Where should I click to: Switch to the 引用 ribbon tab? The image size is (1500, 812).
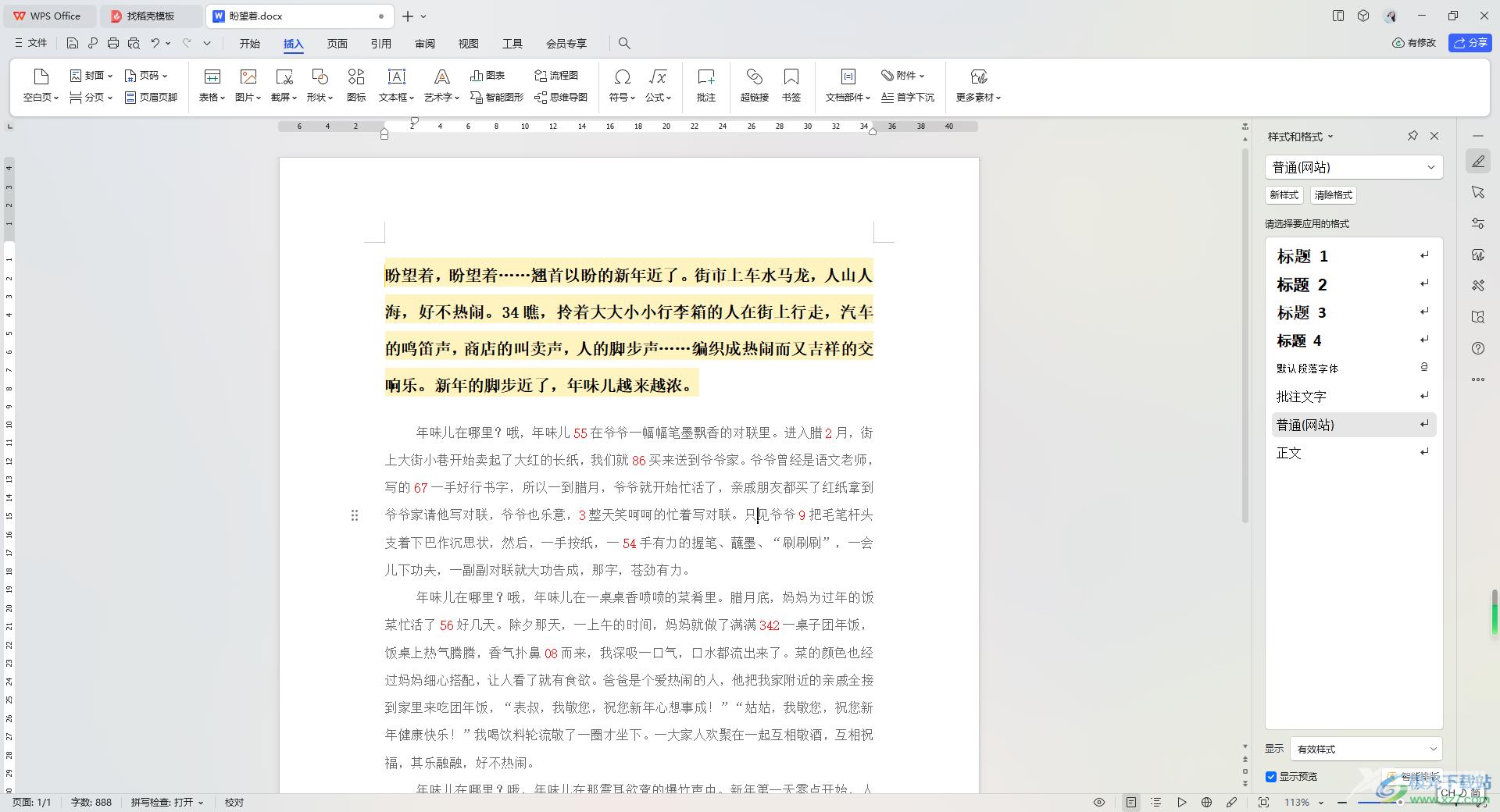(381, 44)
